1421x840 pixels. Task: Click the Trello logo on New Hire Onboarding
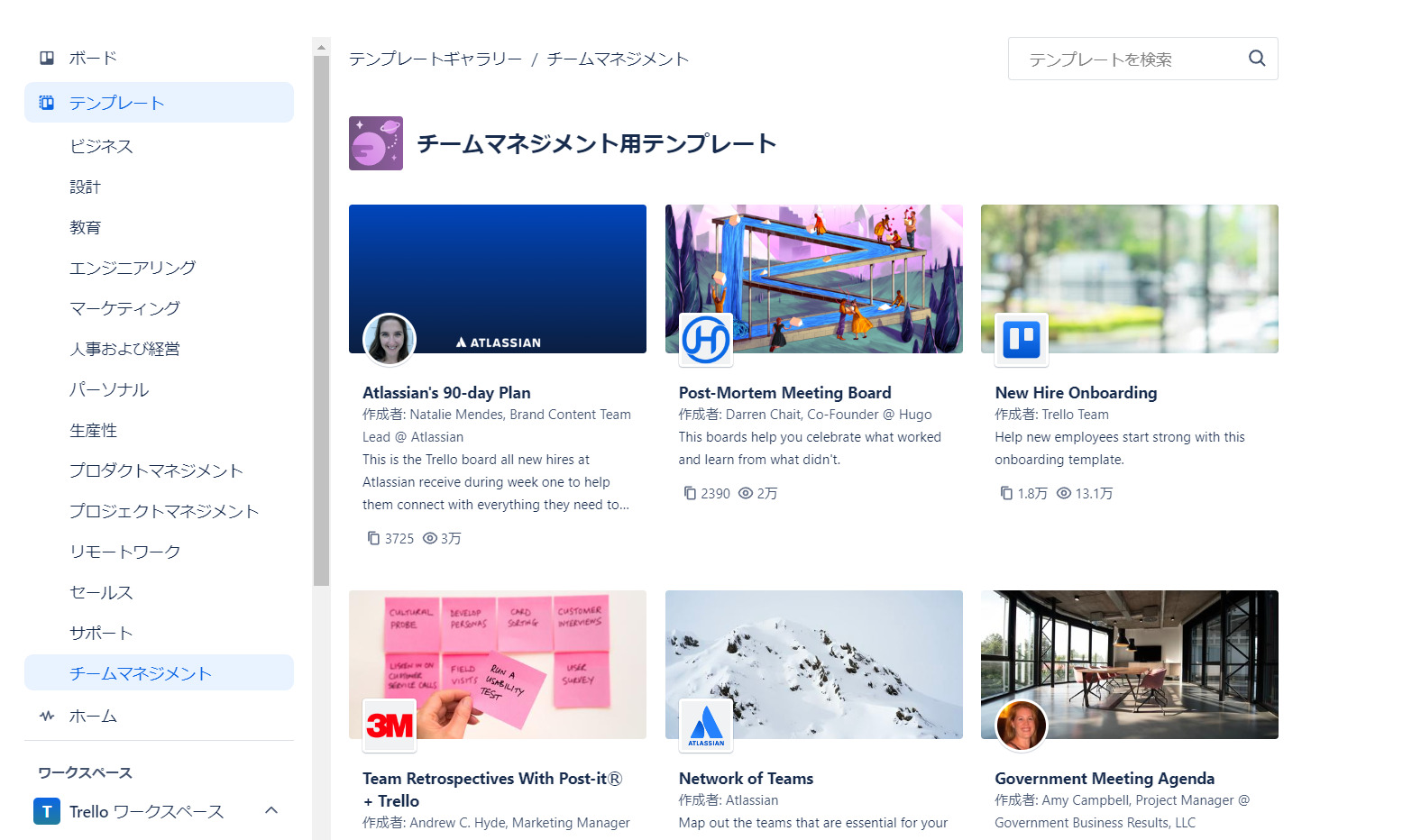(x=1022, y=340)
